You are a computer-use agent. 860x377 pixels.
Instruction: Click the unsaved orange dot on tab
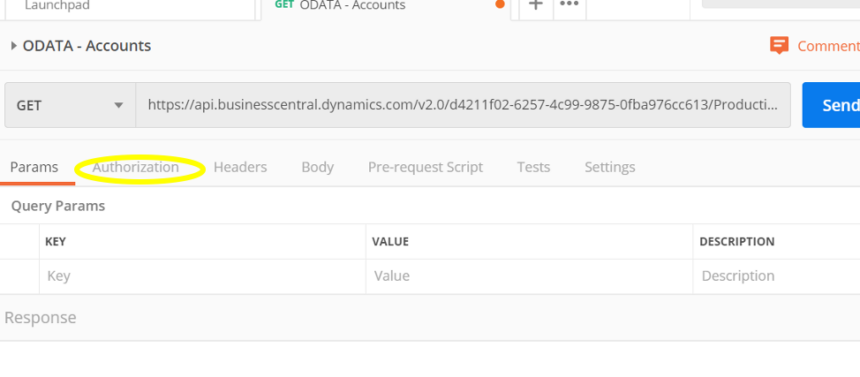click(x=500, y=4)
